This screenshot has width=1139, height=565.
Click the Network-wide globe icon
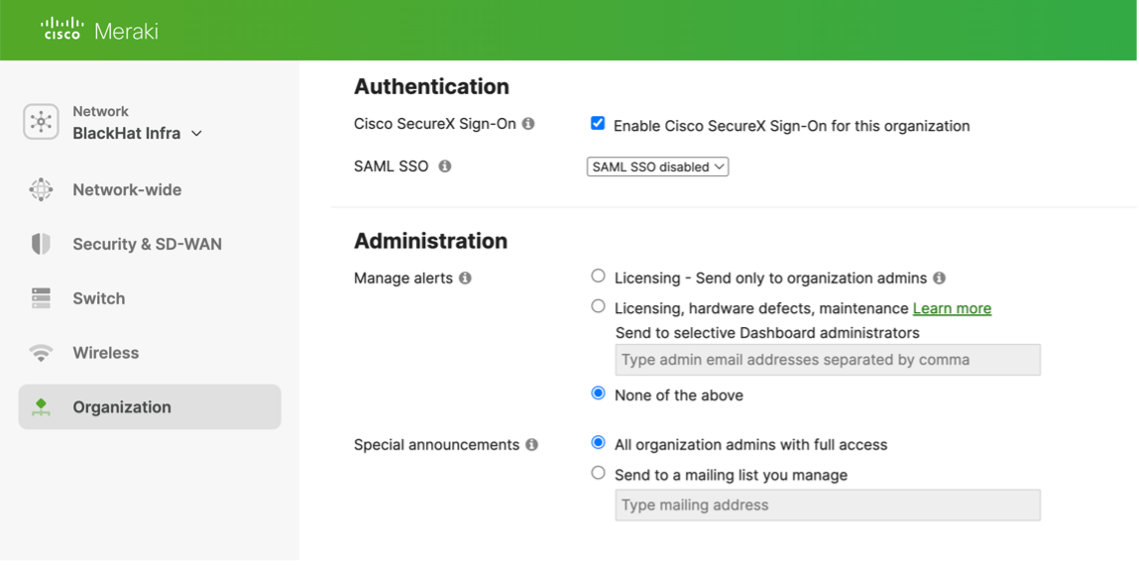tap(41, 190)
